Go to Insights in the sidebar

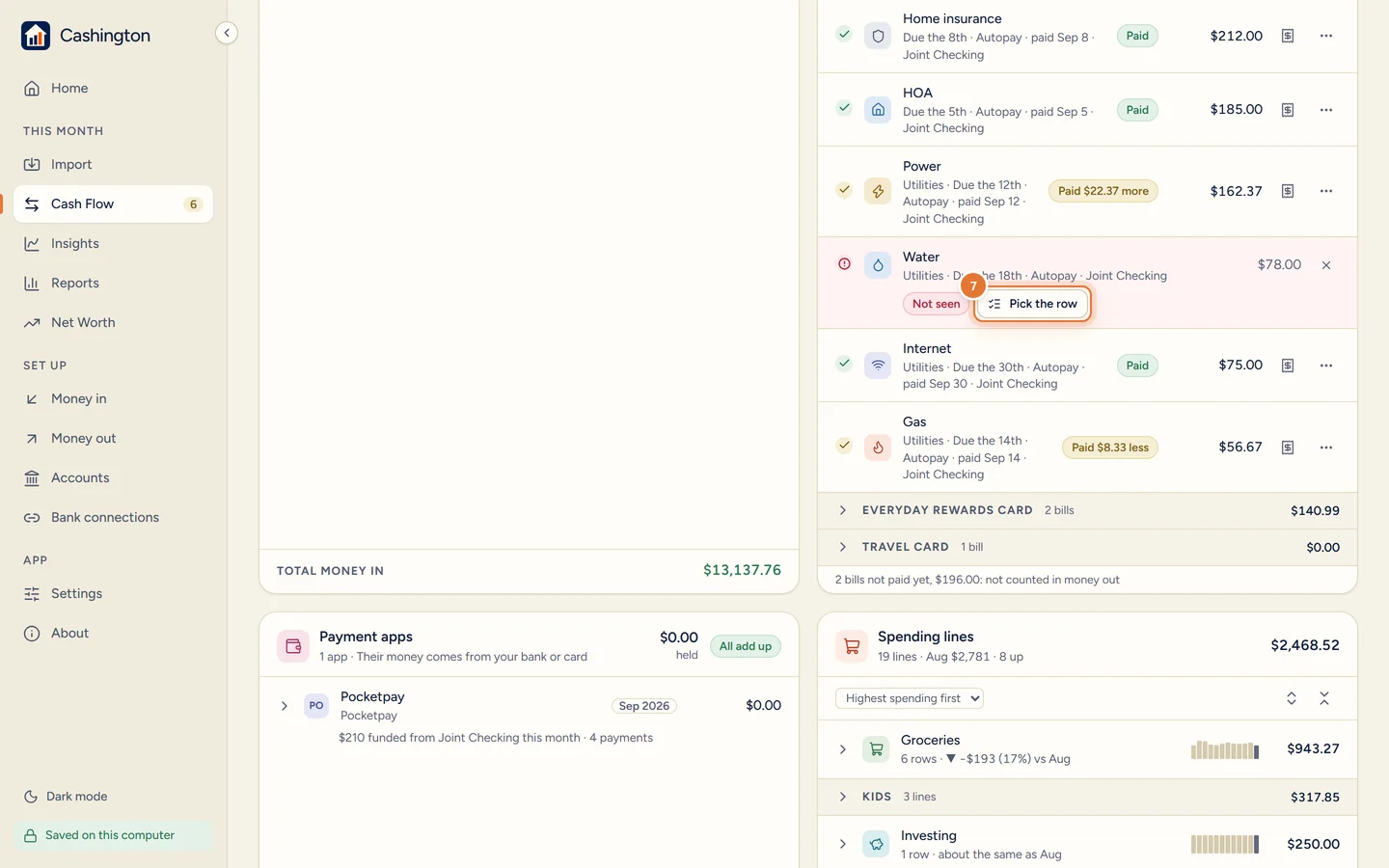(113, 244)
